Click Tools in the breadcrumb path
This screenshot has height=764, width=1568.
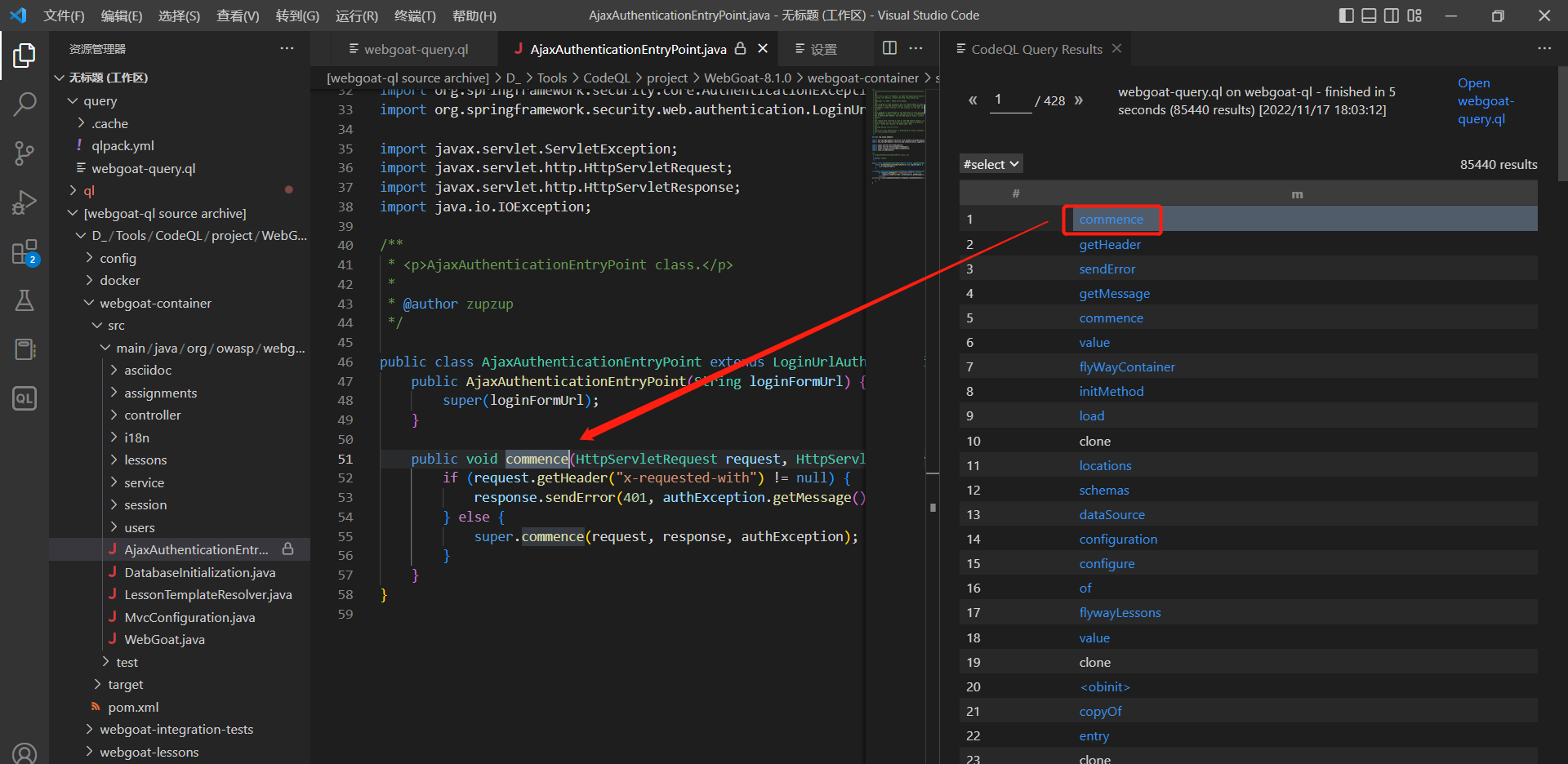coord(552,78)
